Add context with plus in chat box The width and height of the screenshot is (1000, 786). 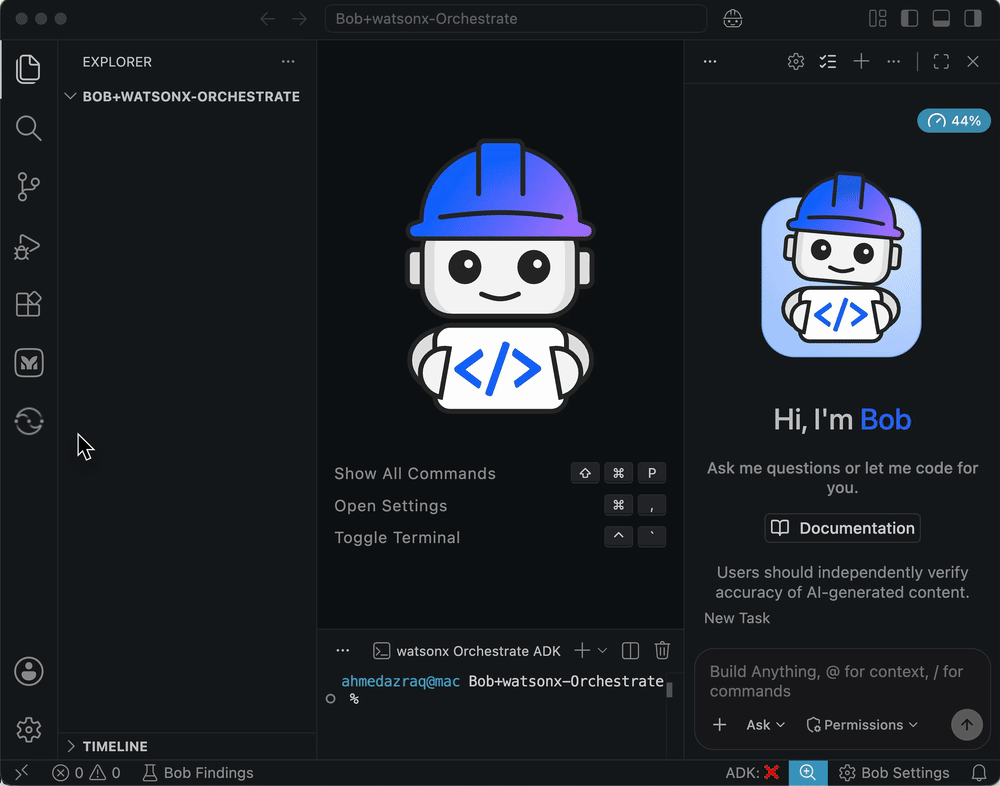719,725
